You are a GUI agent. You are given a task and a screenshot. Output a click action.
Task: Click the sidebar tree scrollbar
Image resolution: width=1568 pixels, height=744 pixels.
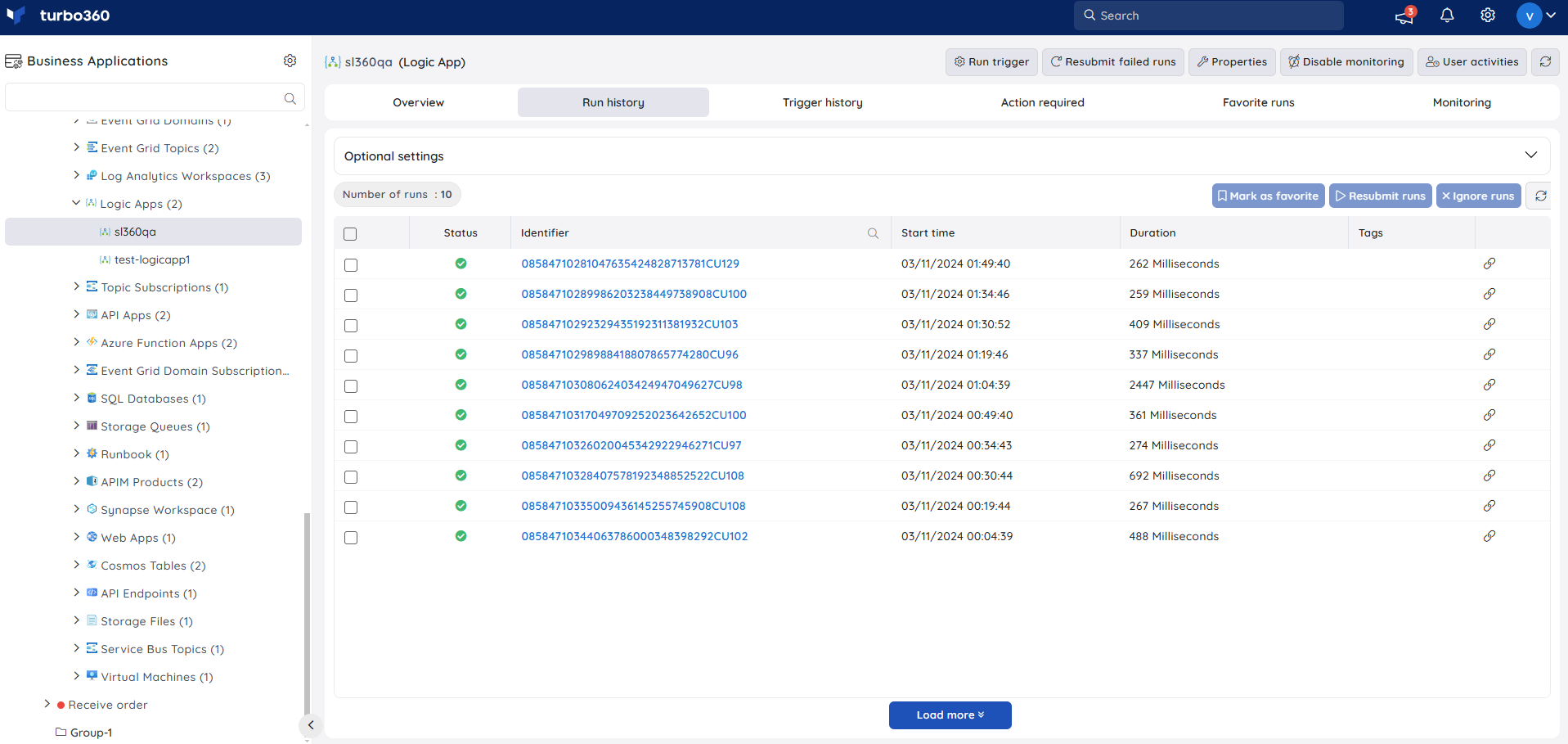point(308,614)
